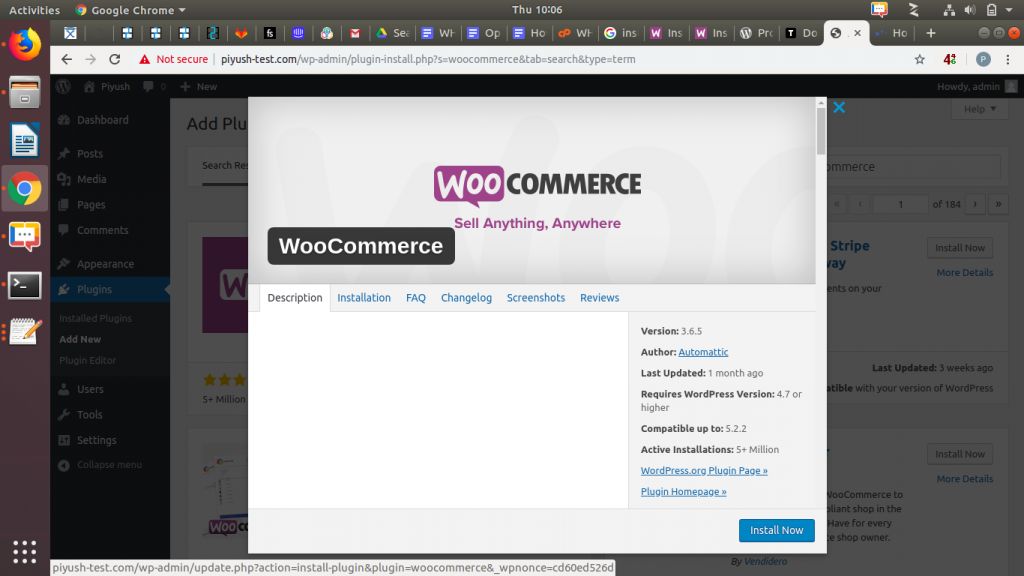Open Terminal from the dock

point(25,285)
